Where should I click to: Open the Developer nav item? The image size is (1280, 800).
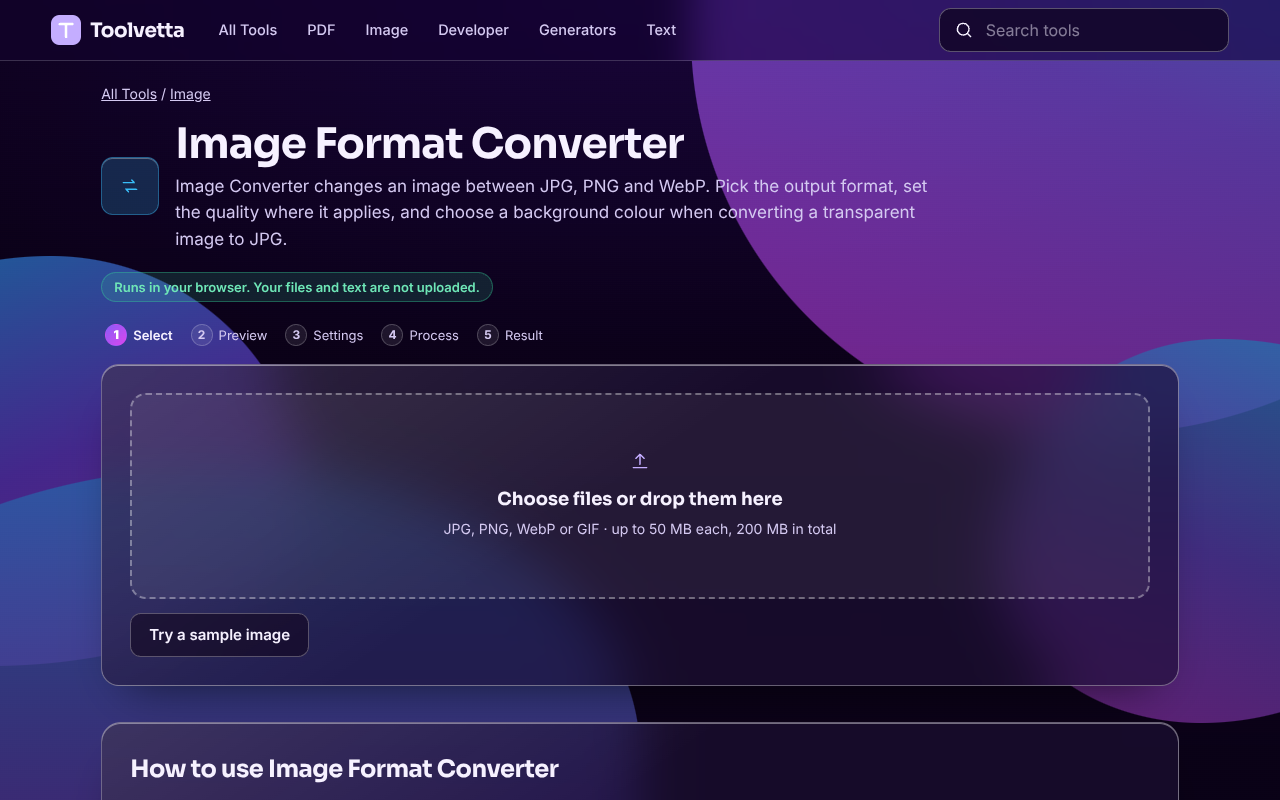(473, 30)
